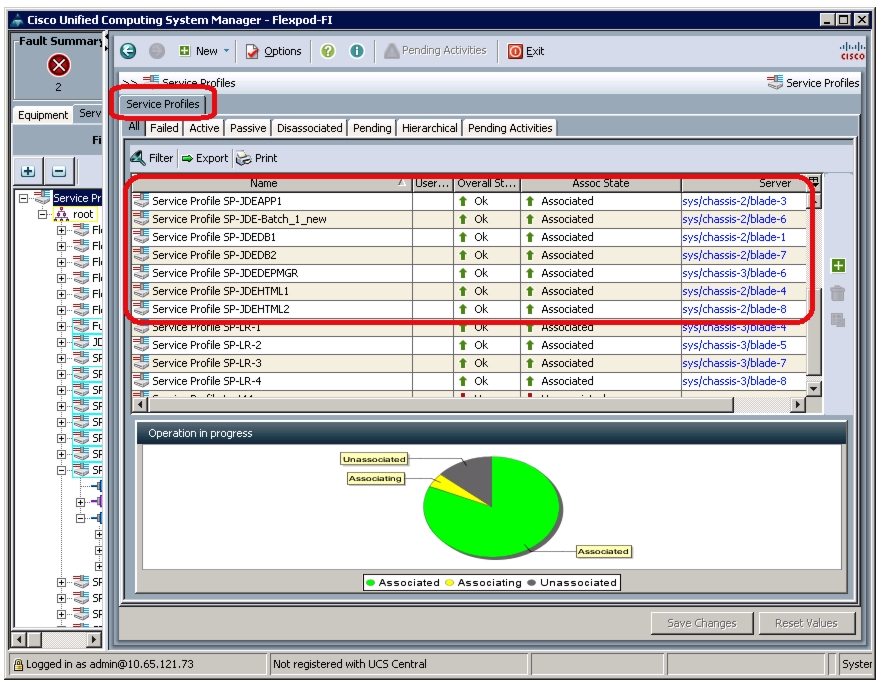The image size is (884, 689).
Task: Open the Passive tab
Action: click(248, 128)
